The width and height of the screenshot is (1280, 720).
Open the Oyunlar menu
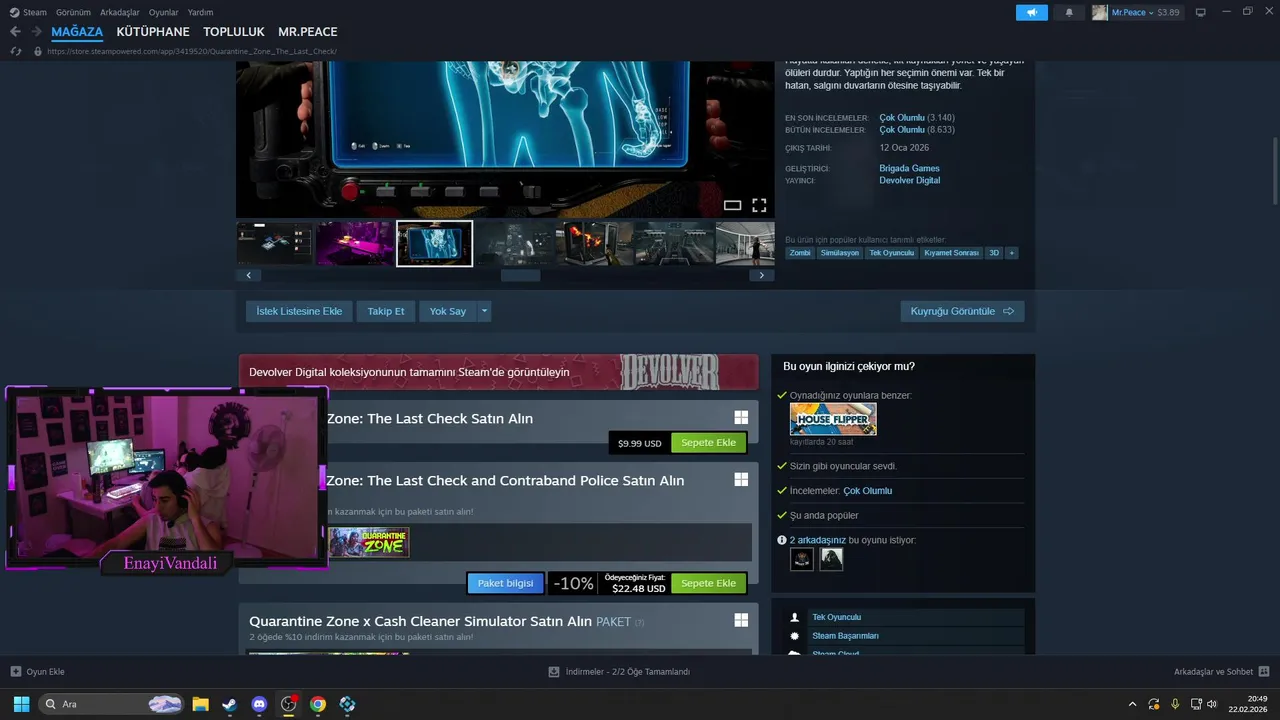pyautogui.click(x=164, y=12)
